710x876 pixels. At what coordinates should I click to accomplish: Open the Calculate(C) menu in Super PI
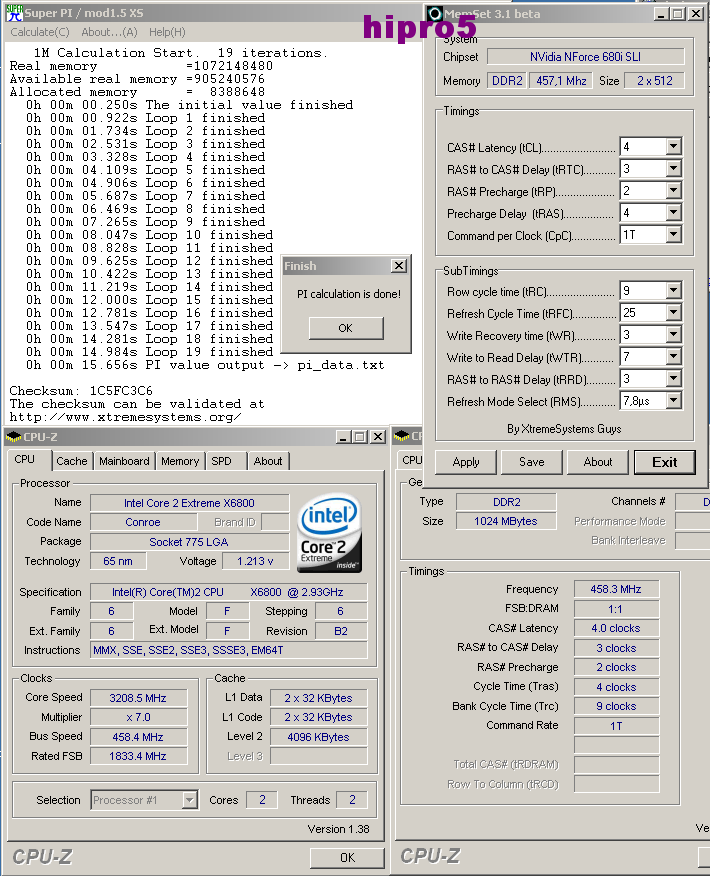40,32
